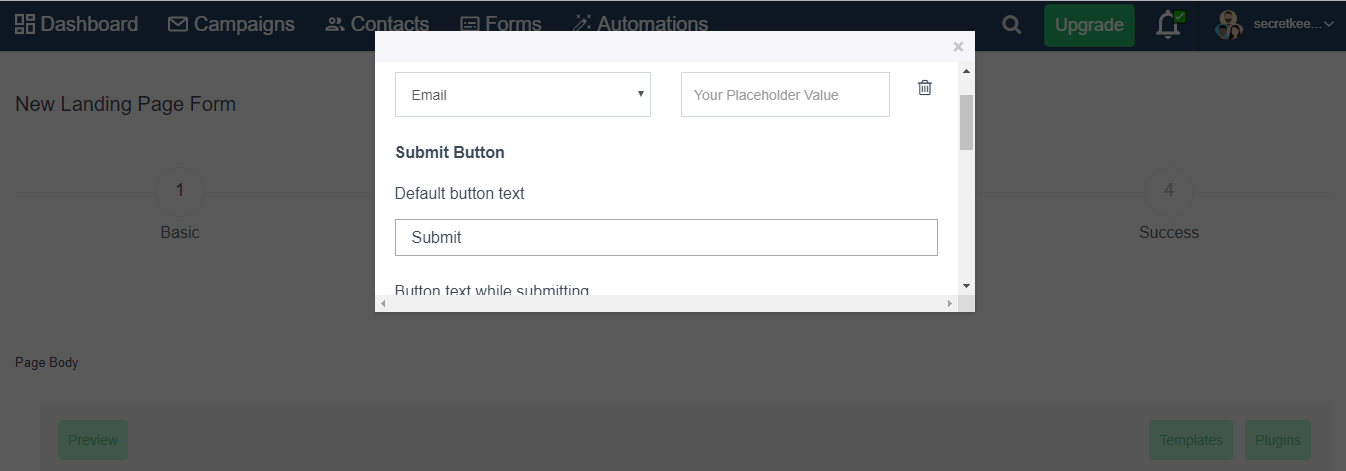Click the Dashboard grid icon
1346x471 pixels.
pyautogui.click(x=25, y=24)
